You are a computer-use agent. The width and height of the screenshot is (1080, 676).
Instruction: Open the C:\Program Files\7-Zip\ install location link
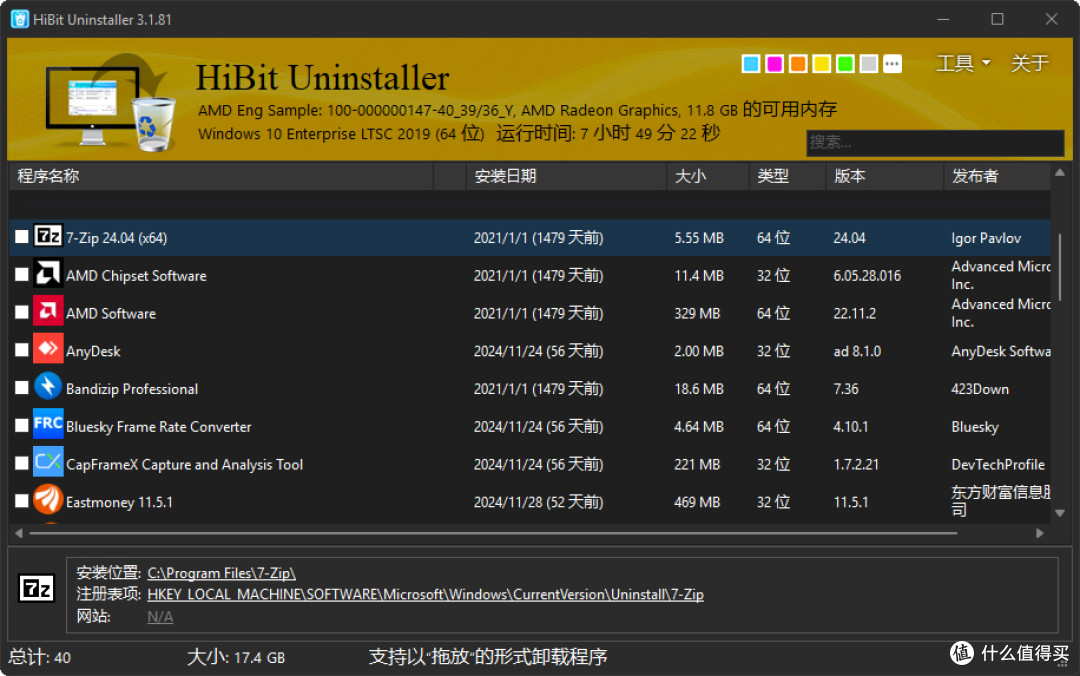[221, 573]
